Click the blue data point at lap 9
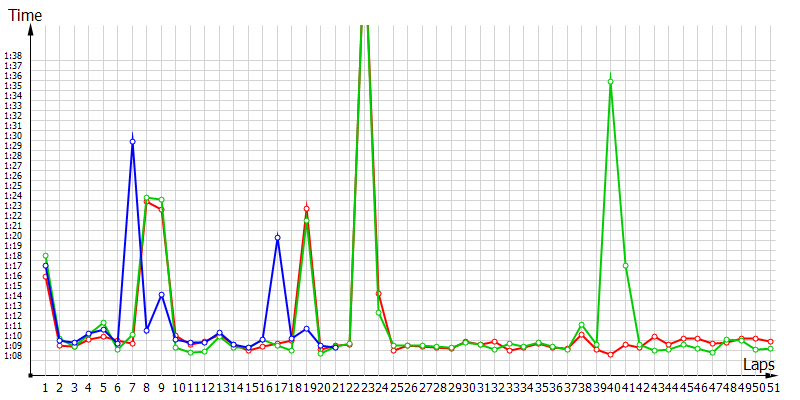 point(161,295)
